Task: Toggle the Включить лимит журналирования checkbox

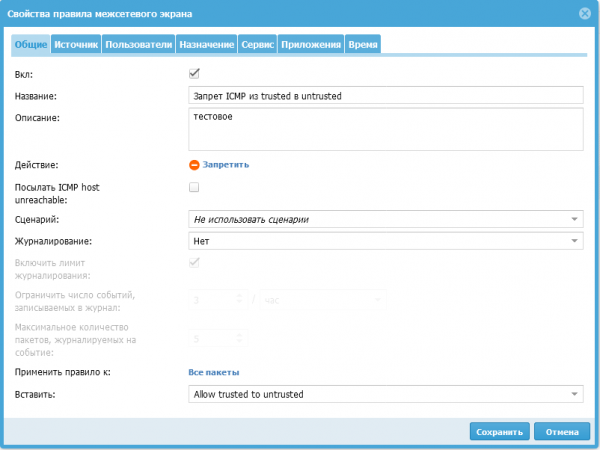Action: tap(195, 263)
